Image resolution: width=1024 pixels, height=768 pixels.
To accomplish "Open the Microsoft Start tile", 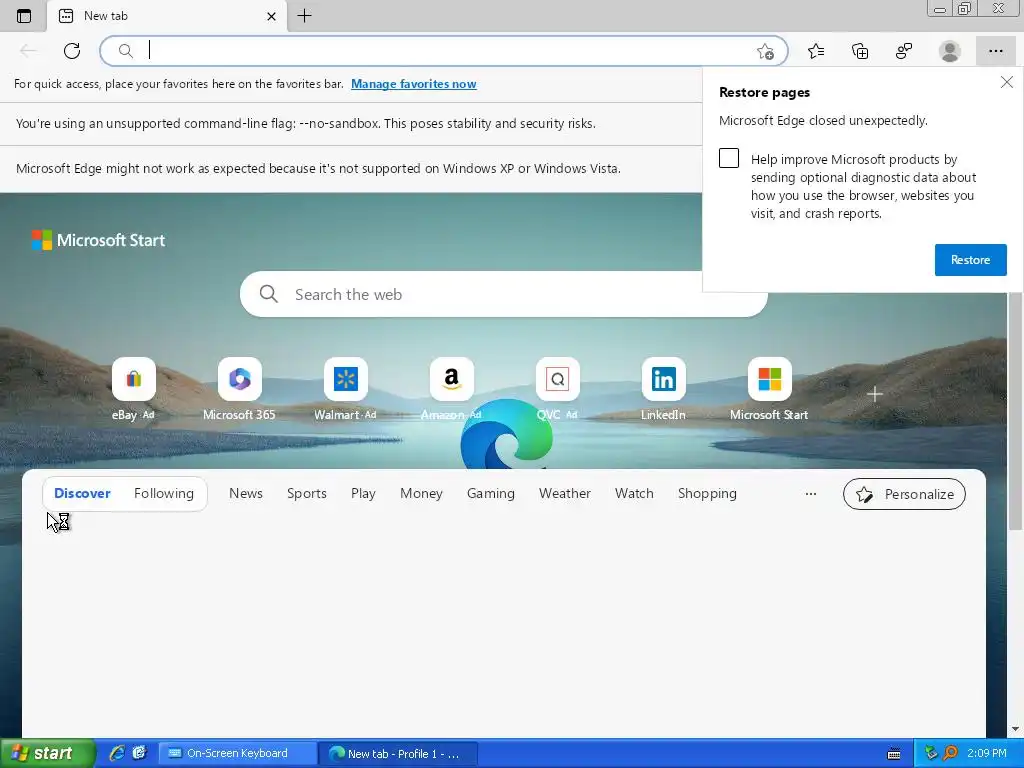I will 769,389.
